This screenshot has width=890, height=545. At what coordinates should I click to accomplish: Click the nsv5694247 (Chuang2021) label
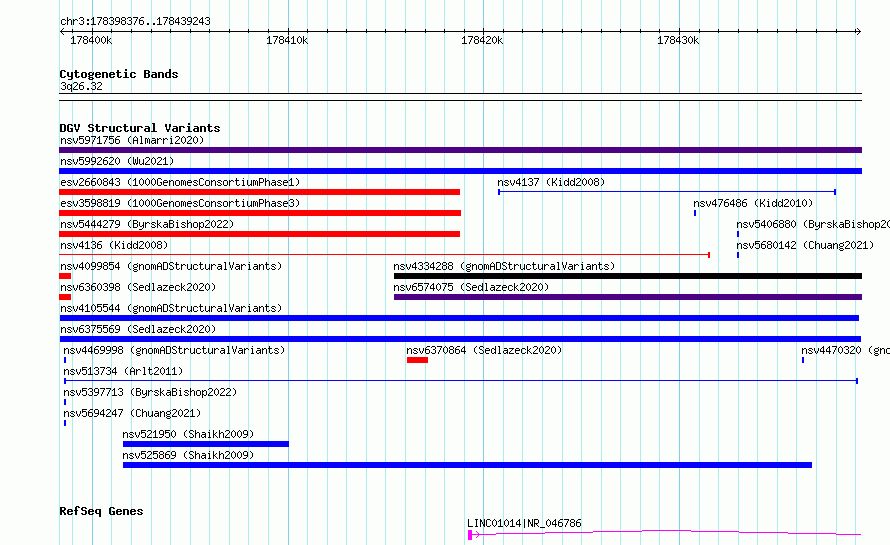click(x=132, y=413)
